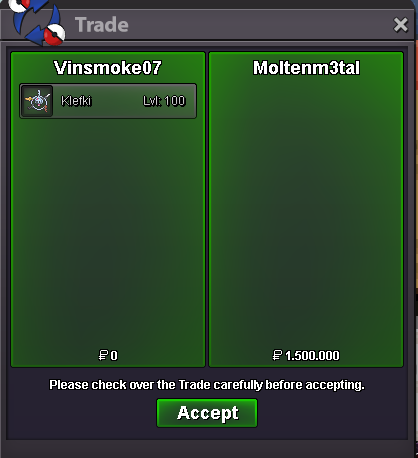
Task: Select the Klefki Pokémon trade entry
Action: click(108, 101)
